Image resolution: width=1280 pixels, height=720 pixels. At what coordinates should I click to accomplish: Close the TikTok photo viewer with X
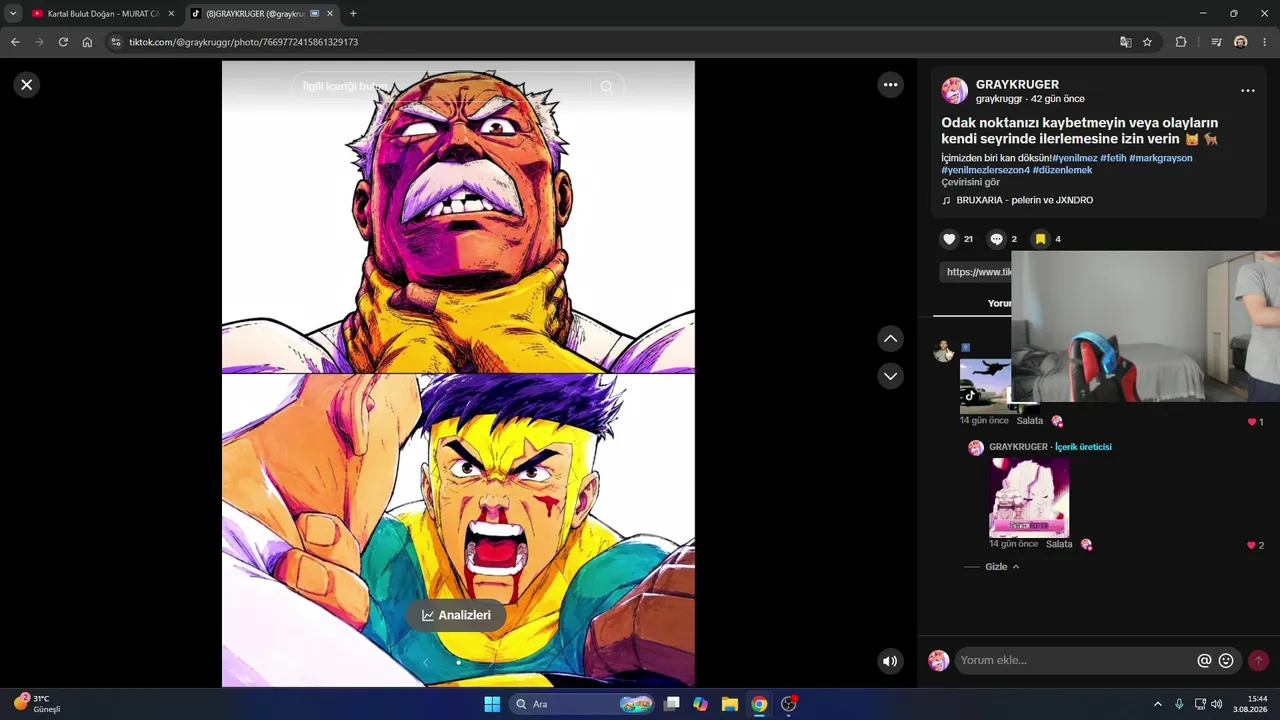click(27, 85)
